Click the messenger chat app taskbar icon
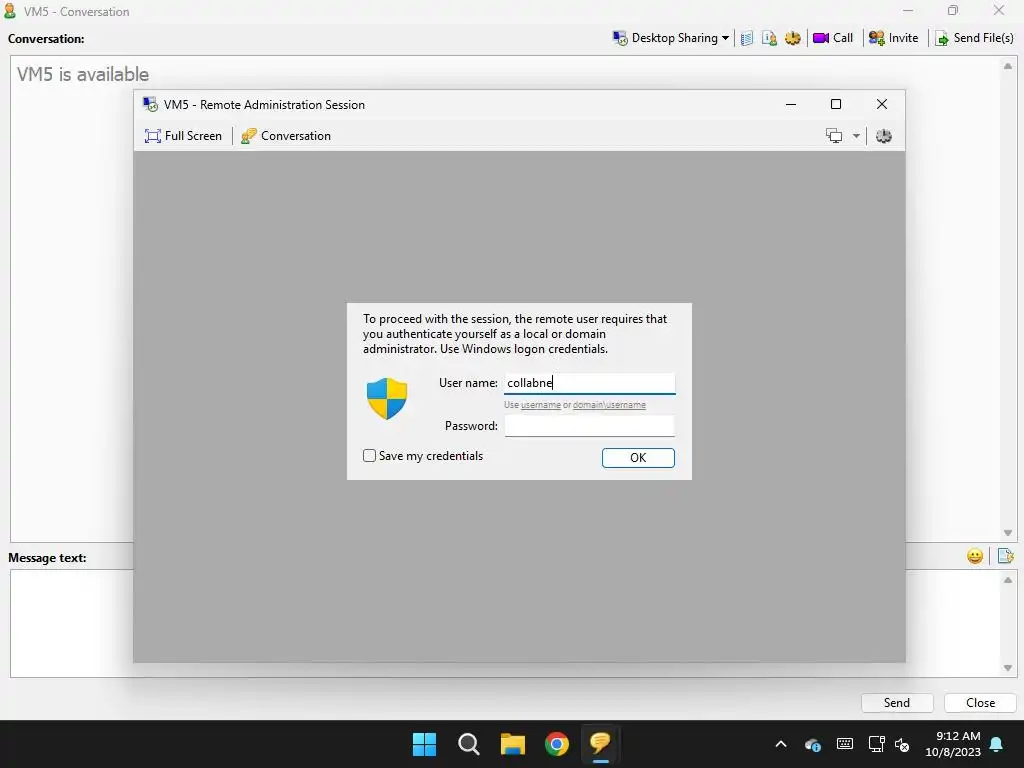Viewport: 1024px width, 768px height. coord(601,744)
